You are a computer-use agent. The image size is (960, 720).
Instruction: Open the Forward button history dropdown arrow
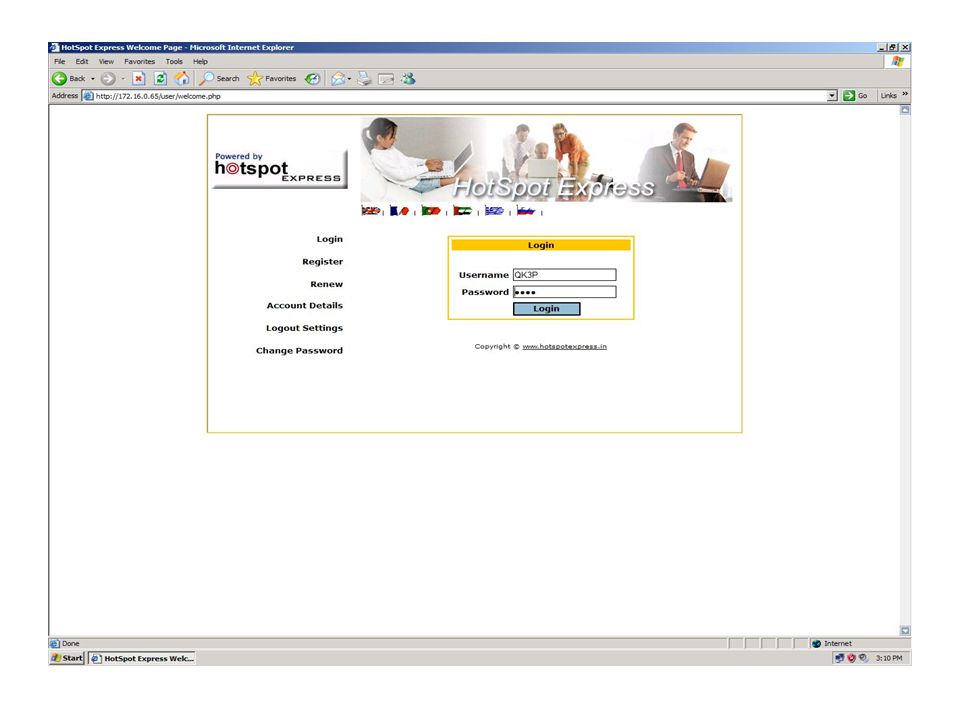tap(122, 79)
